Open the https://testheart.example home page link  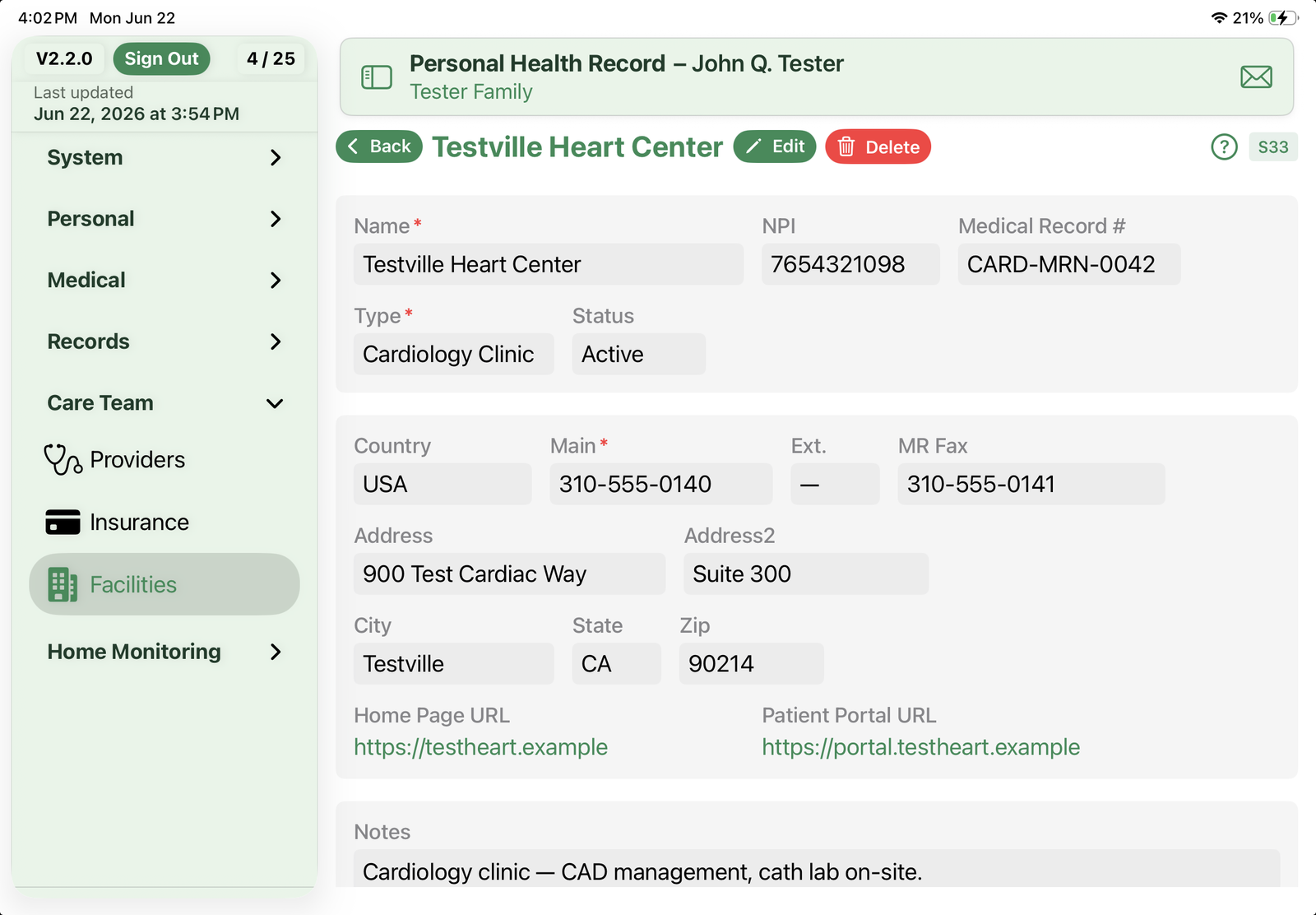click(481, 747)
